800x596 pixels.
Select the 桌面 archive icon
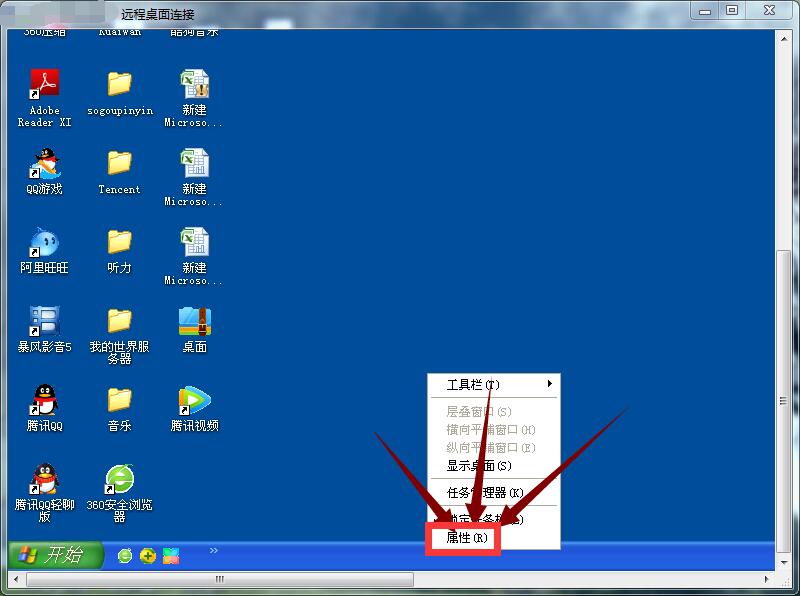(194, 321)
